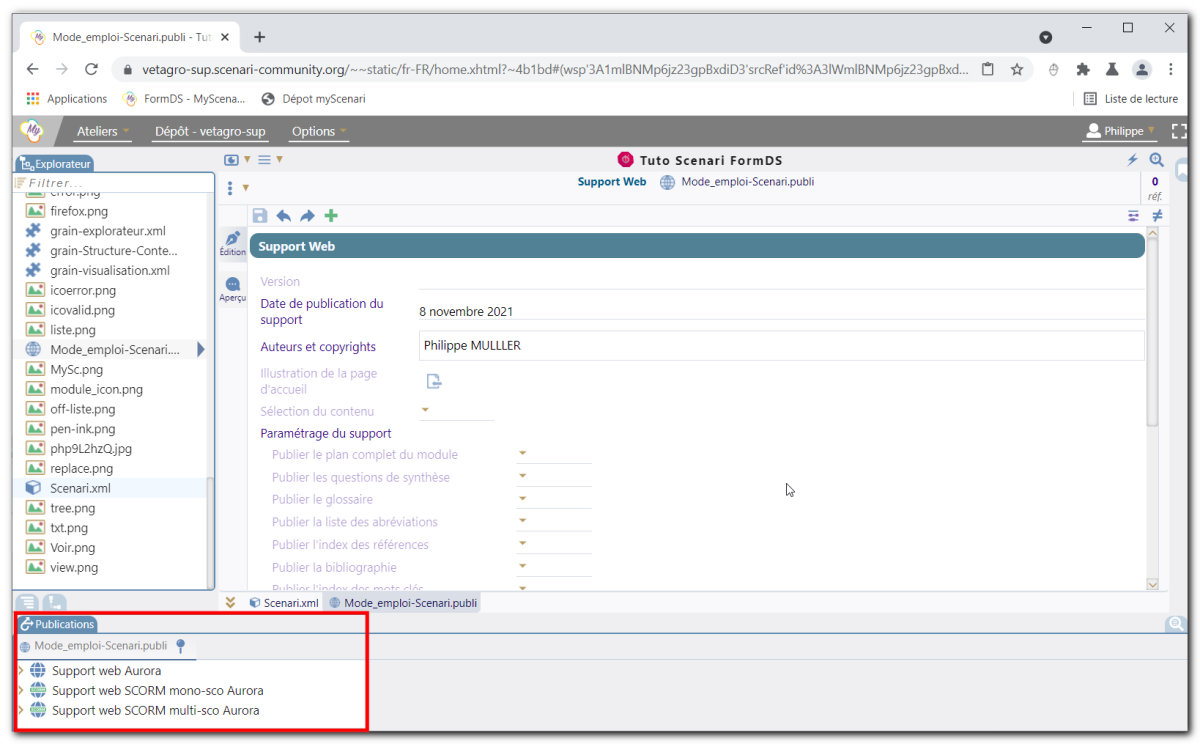Open the Ateliers menu

pyautogui.click(x=103, y=131)
